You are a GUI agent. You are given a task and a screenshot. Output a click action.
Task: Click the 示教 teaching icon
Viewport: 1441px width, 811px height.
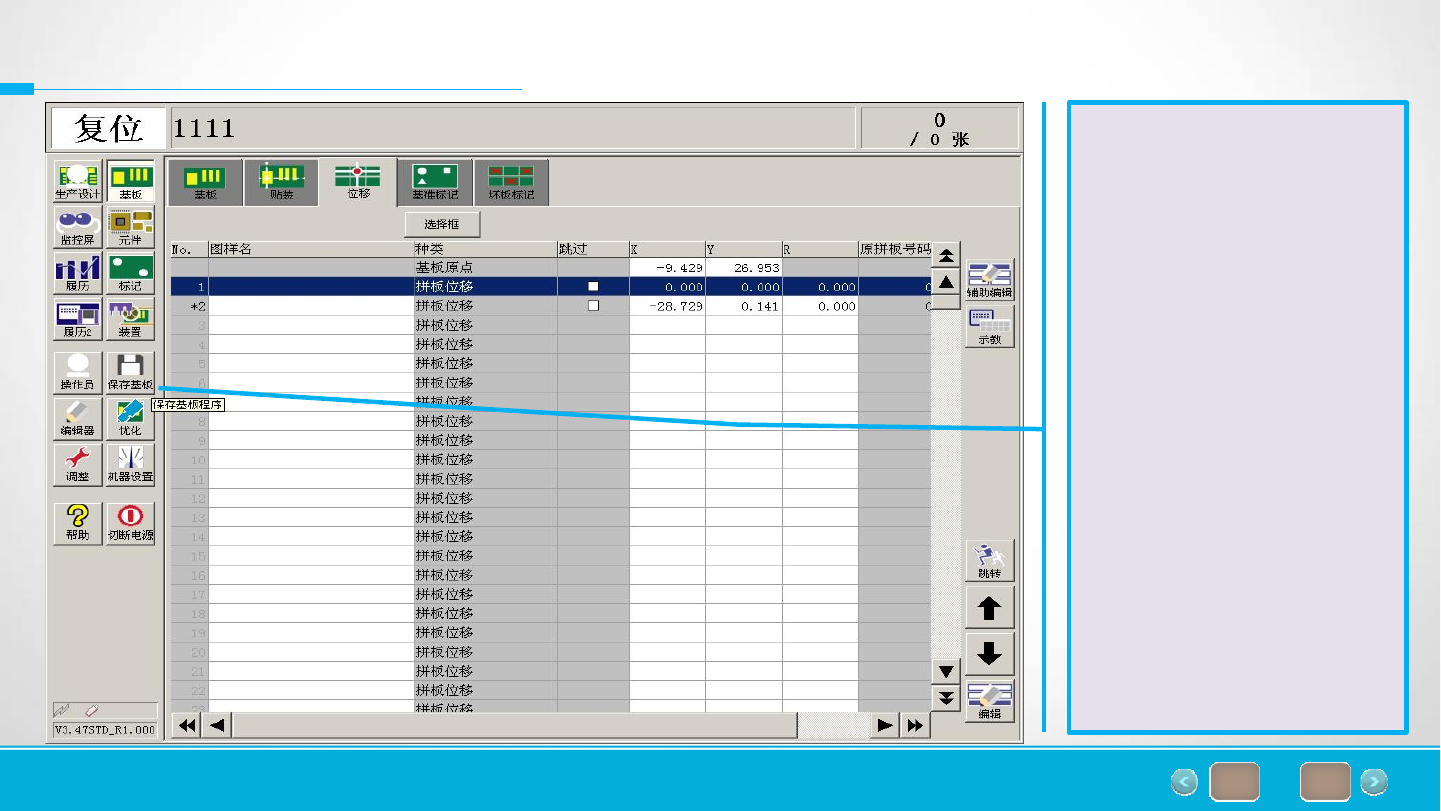990,326
